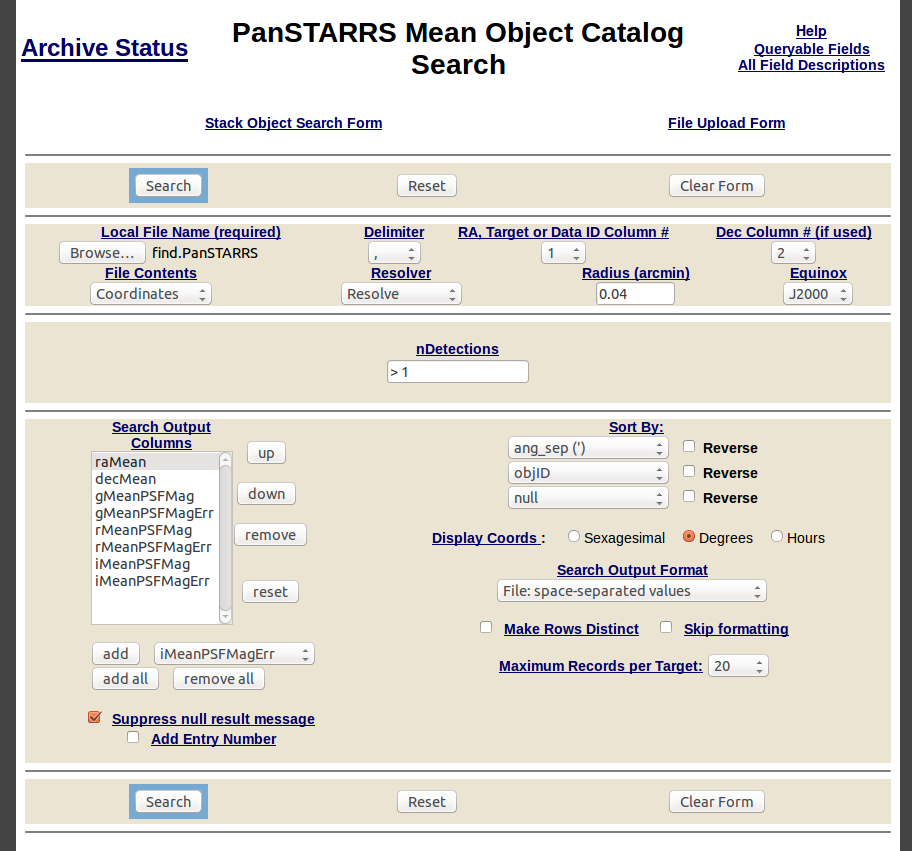Image resolution: width=912 pixels, height=851 pixels.
Task: Select gMeanPSFMagErr in output columns list
Action: [155, 513]
